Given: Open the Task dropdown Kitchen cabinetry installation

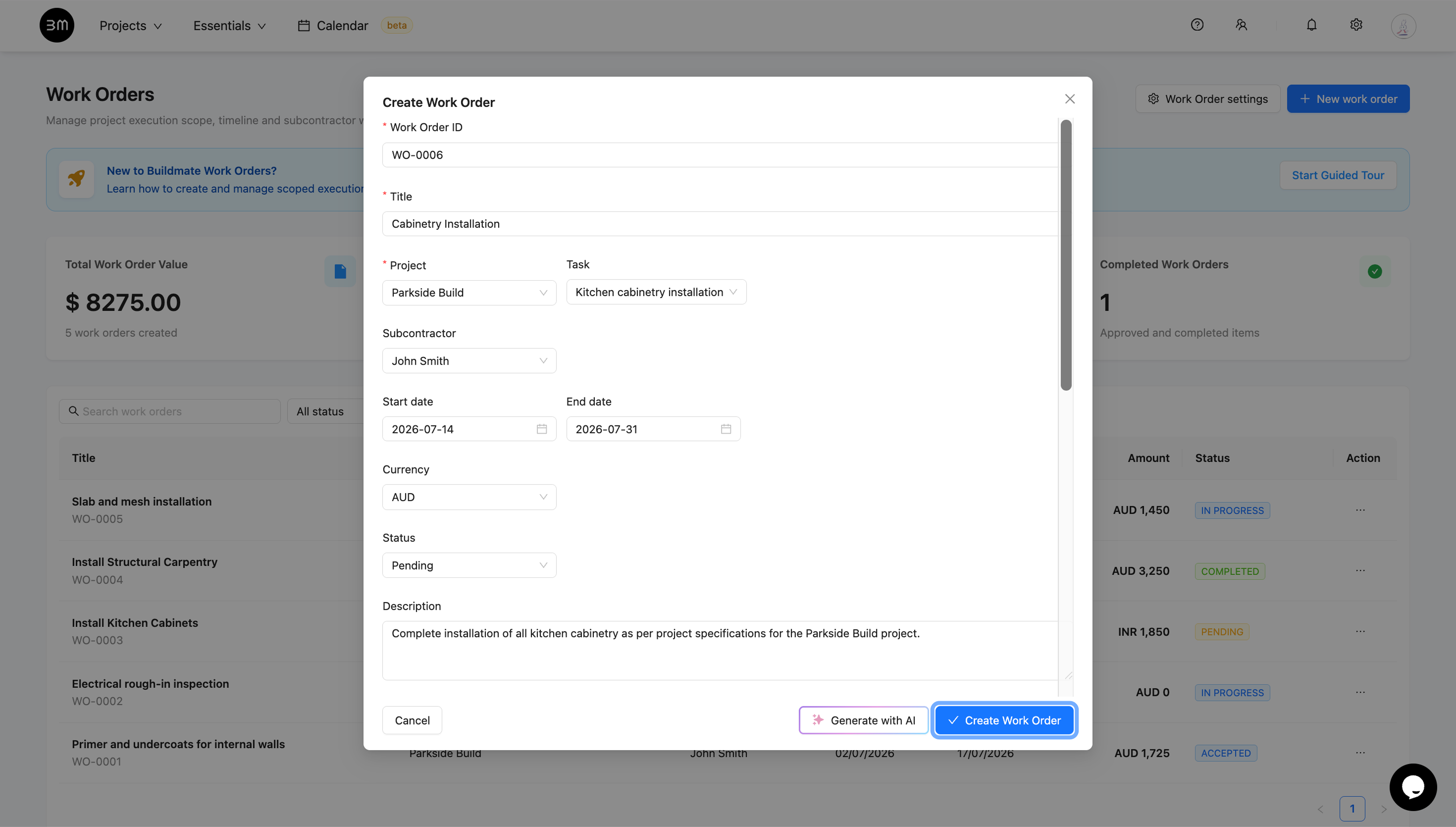Looking at the screenshot, I should click(656, 292).
